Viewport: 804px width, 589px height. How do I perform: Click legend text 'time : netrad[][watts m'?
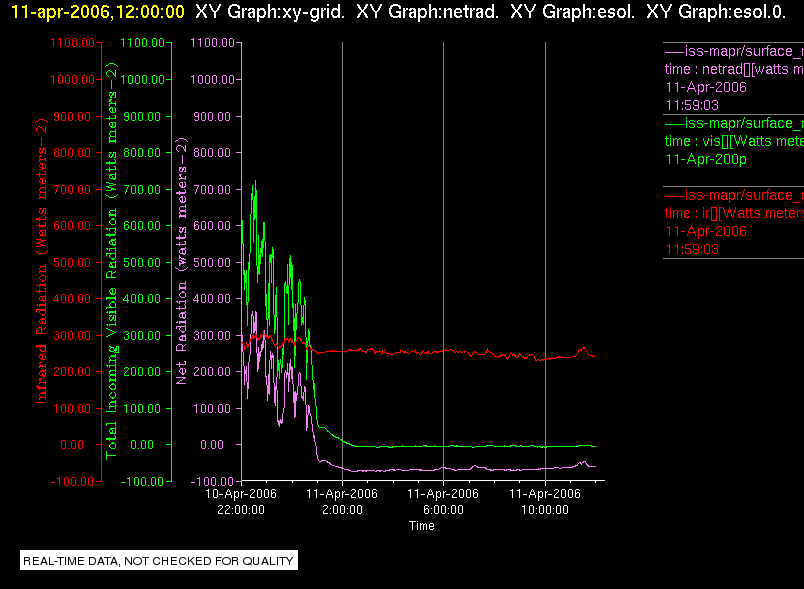coord(734,69)
